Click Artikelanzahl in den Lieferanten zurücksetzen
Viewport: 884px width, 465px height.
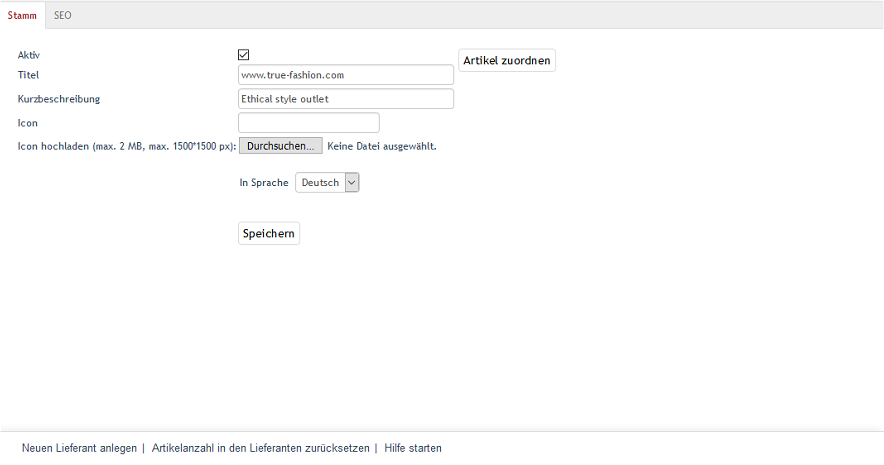[260, 449]
